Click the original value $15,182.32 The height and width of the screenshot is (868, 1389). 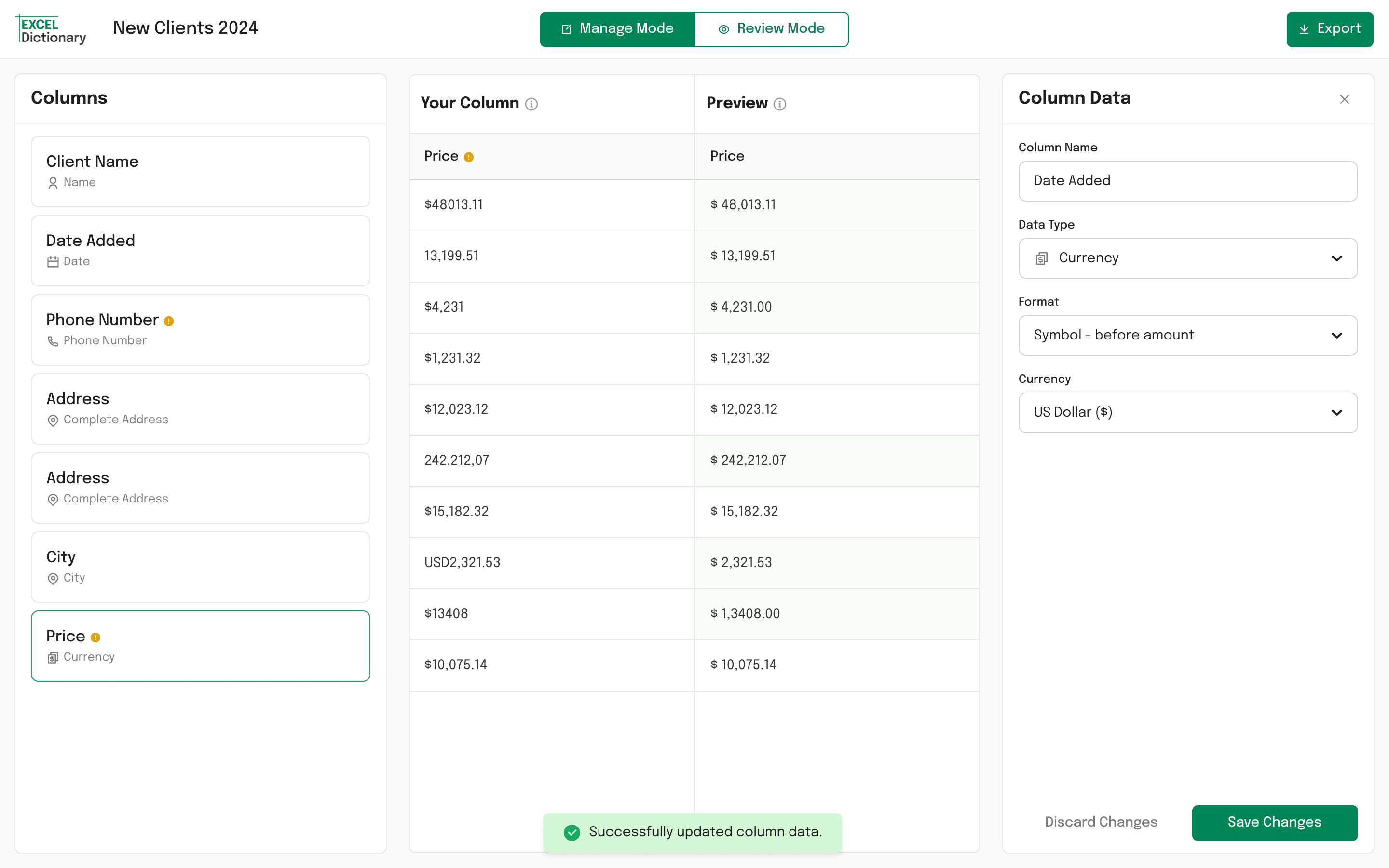click(x=456, y=512)
